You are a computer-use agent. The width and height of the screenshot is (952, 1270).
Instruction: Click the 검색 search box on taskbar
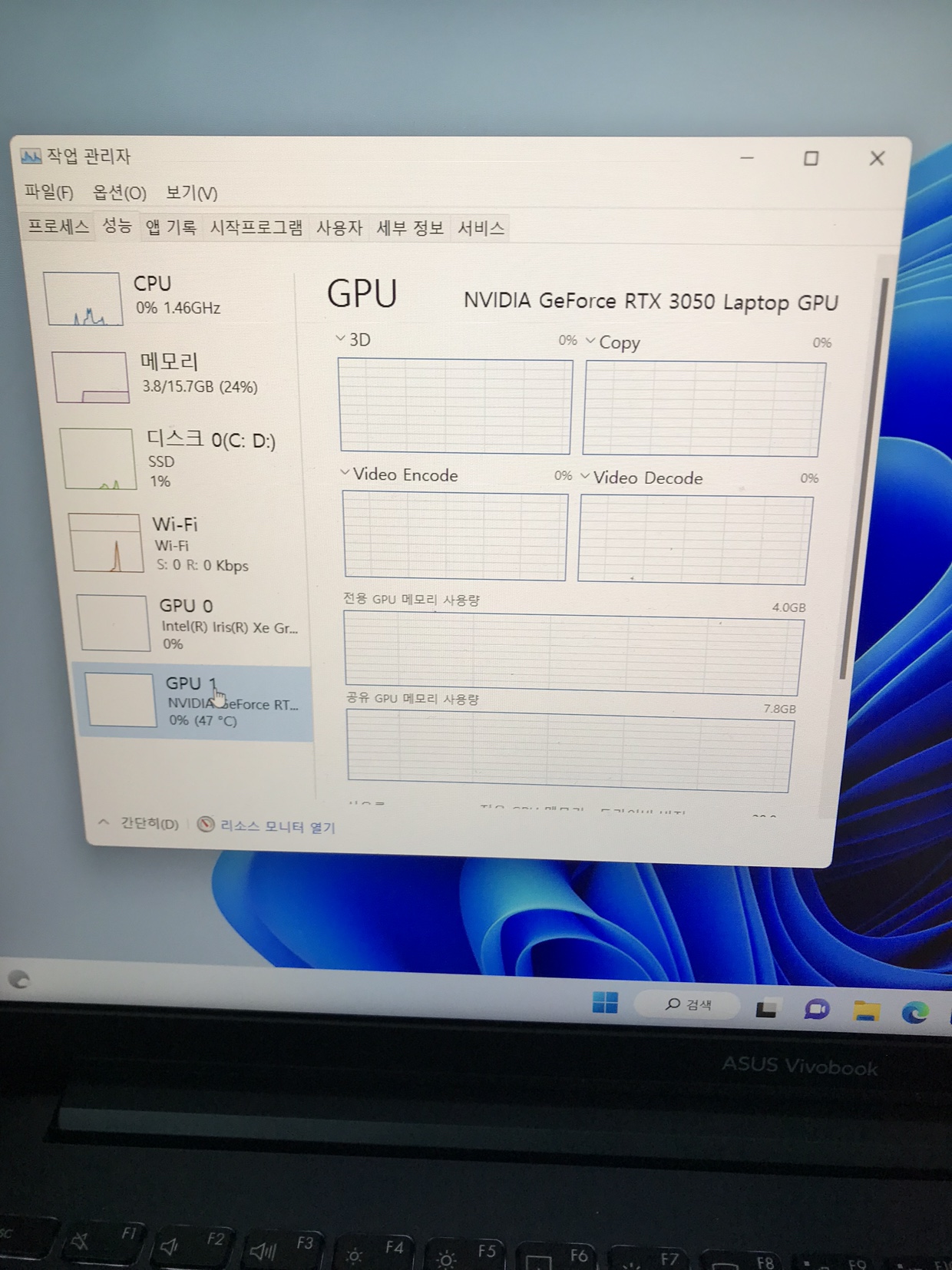pos(687,1004)
